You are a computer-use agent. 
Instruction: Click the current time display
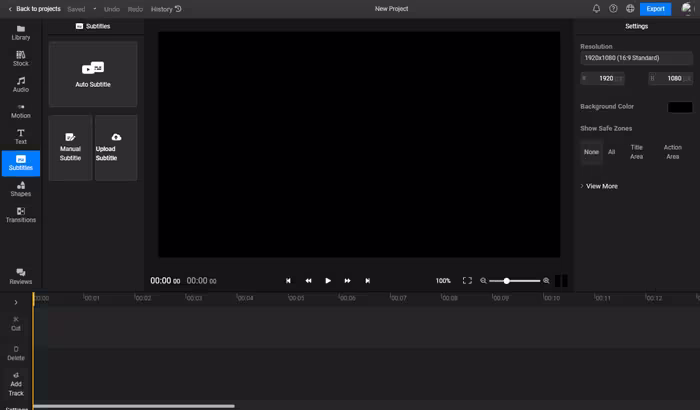[x=165, y=281]
